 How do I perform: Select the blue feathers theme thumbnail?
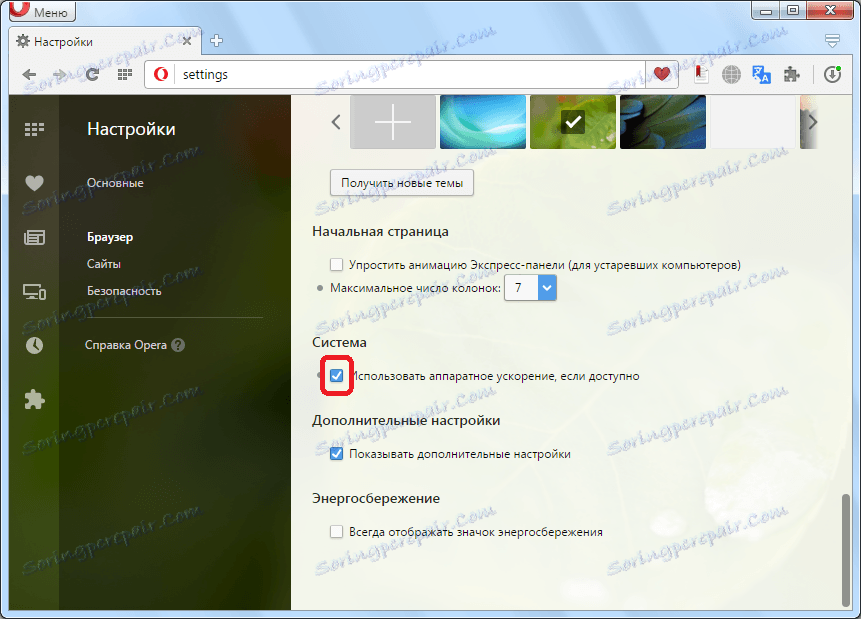point(663,122)
